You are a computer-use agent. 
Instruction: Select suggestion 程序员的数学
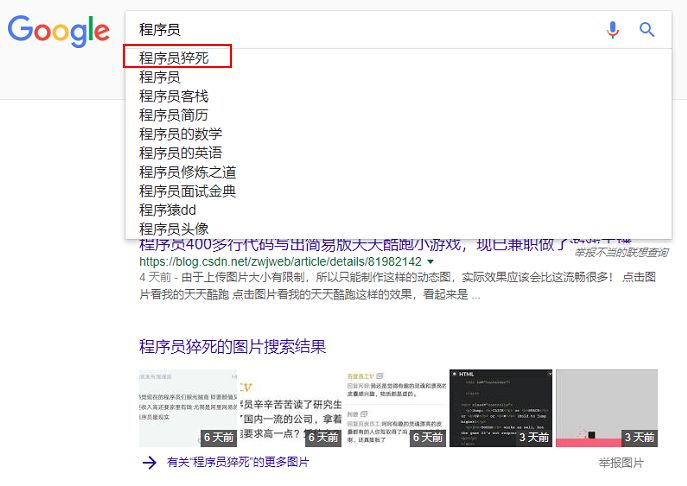[x=181, y=134]
